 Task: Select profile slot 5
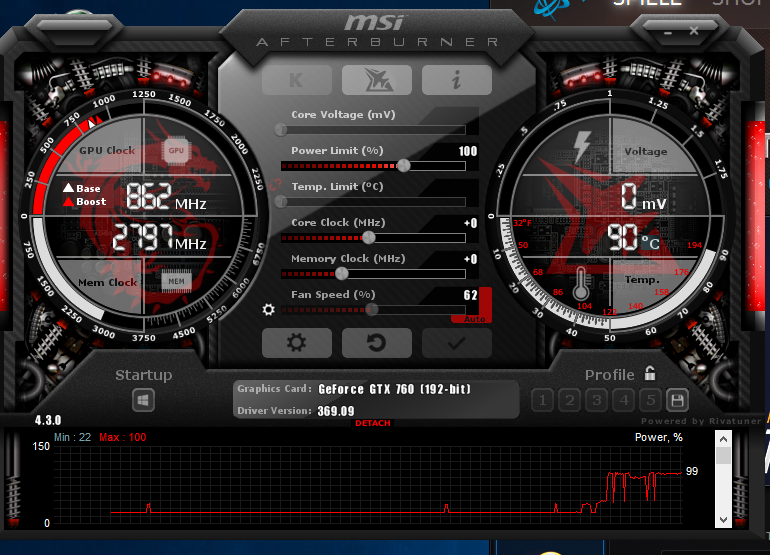(651, 400)
